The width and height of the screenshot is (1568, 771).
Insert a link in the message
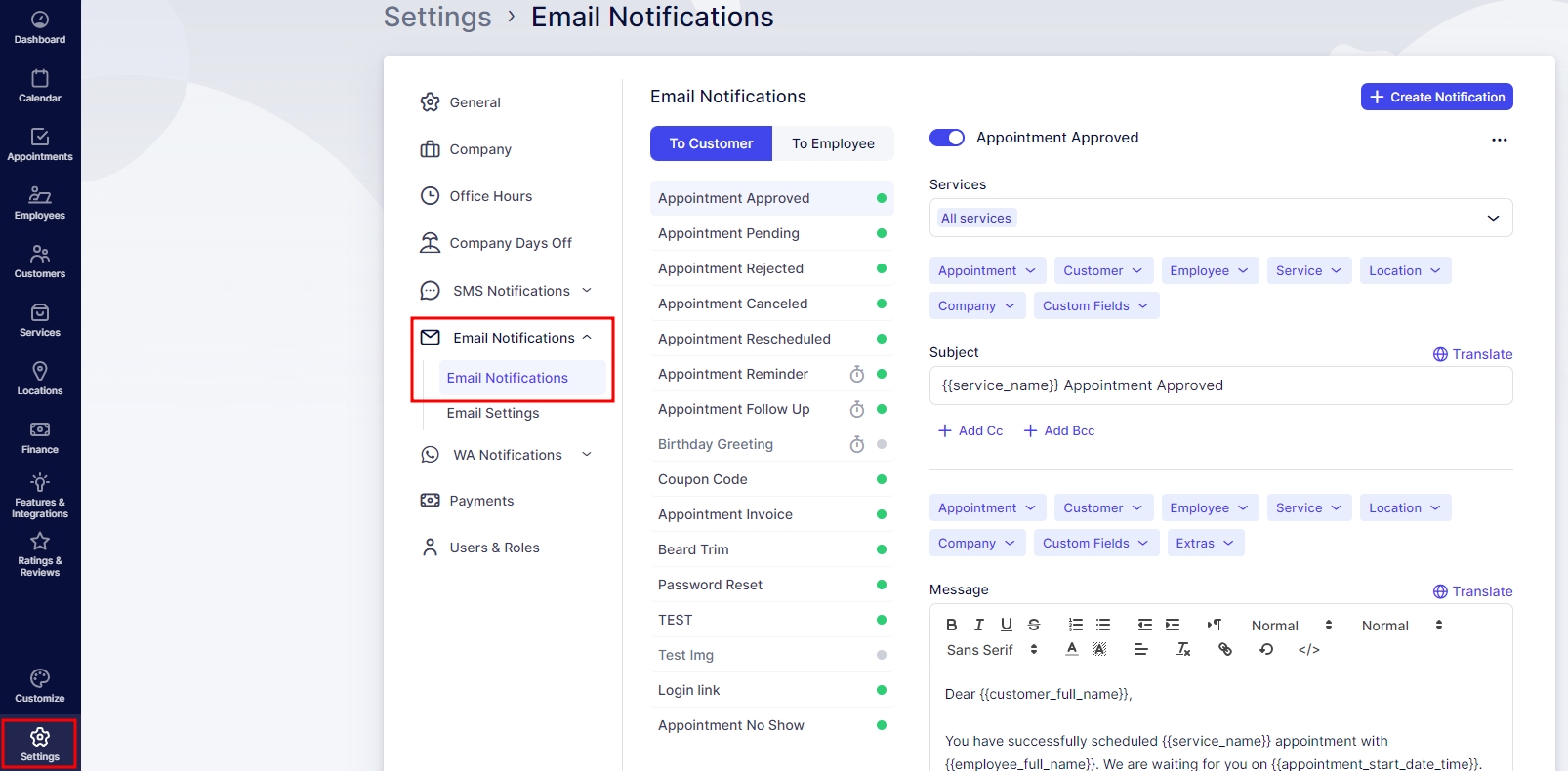pos(1225,649)
